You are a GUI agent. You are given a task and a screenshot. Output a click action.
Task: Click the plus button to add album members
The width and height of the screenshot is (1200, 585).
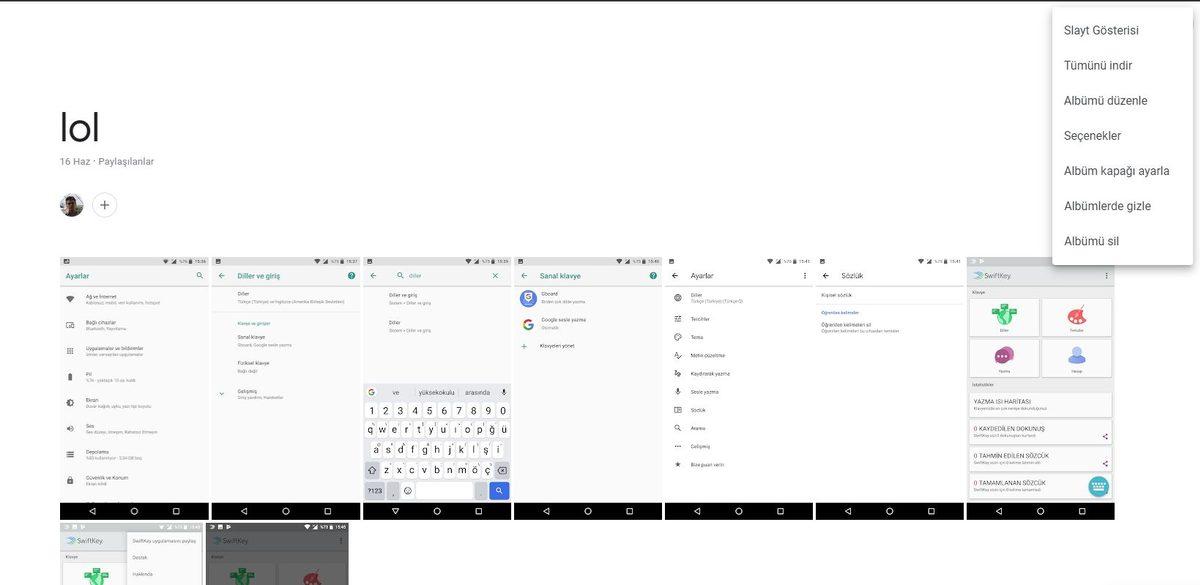(103, 203)
